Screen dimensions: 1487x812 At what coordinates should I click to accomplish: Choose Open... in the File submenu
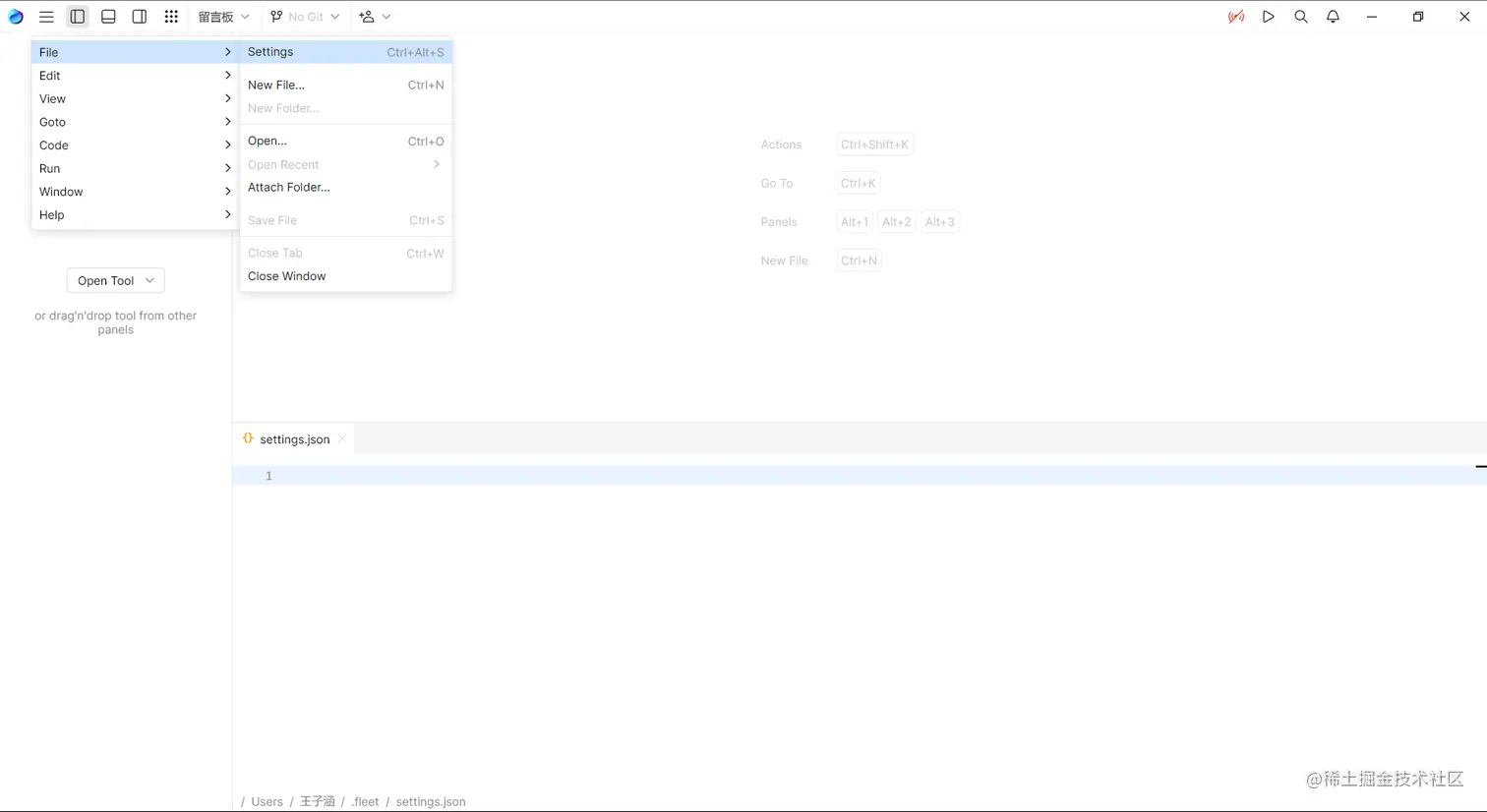coord(346,141)
